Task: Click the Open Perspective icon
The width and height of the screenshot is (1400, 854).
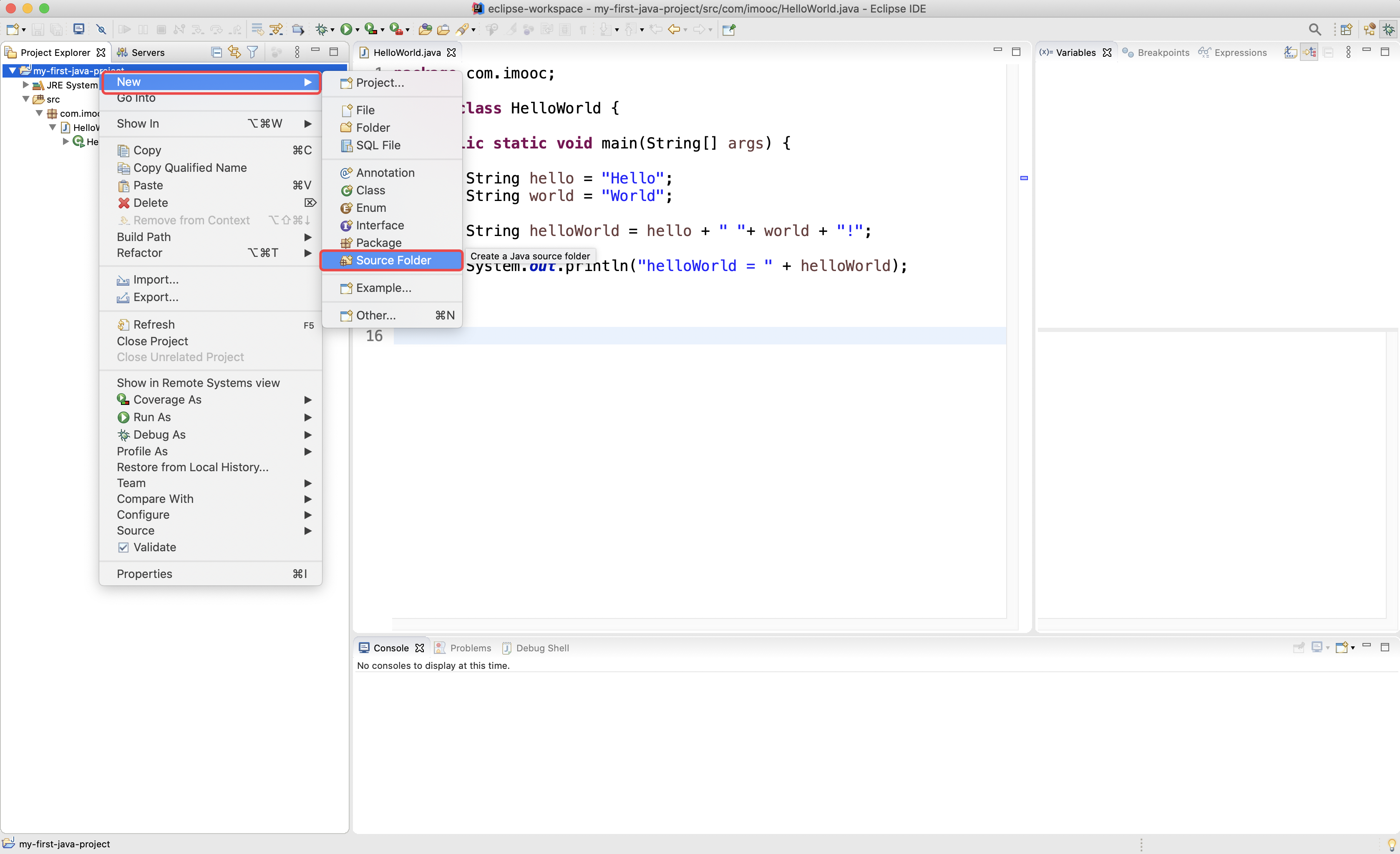Action: point(1347,30)
